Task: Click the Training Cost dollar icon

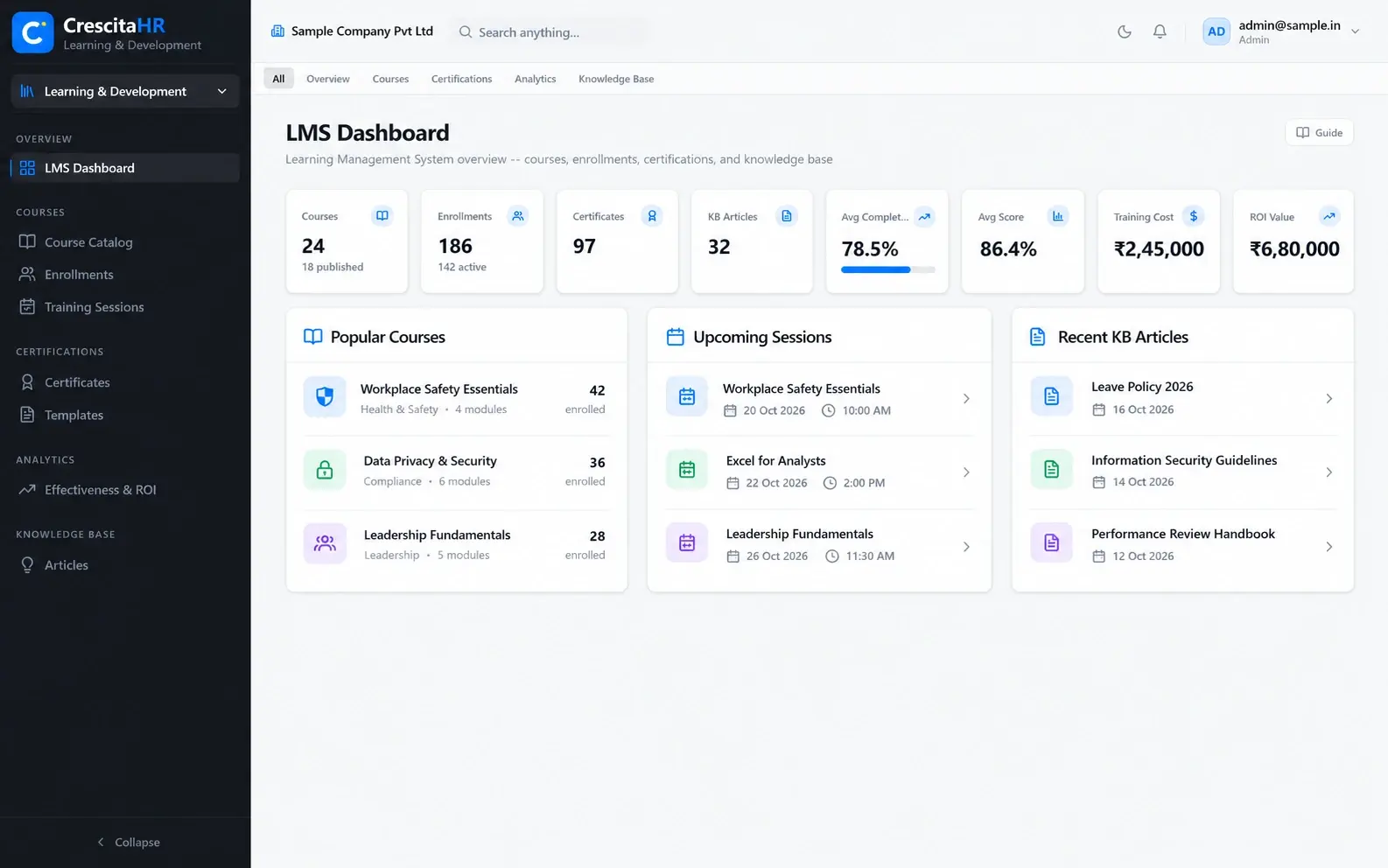Action: coord(1194,216)
